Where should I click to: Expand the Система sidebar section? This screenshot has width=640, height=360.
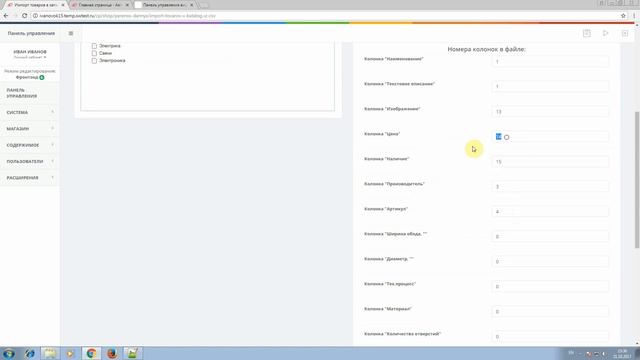29,112
